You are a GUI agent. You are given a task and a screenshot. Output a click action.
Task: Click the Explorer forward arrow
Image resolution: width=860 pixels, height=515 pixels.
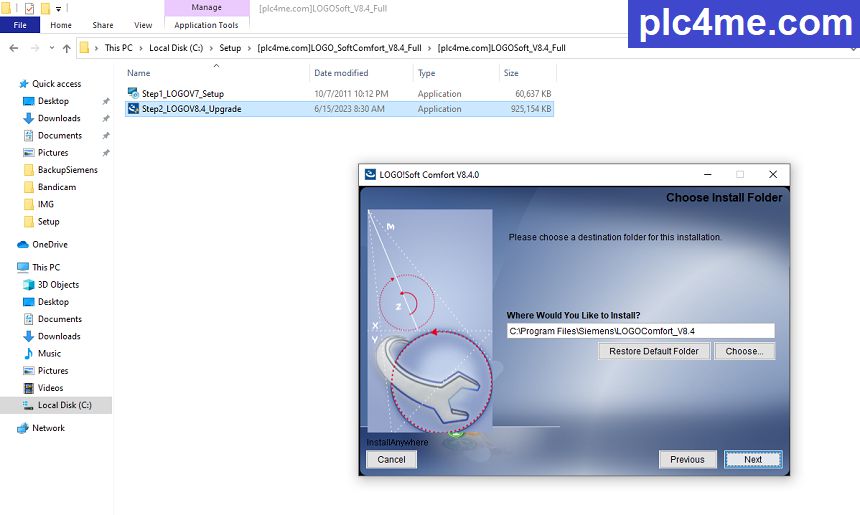[35, 48]
